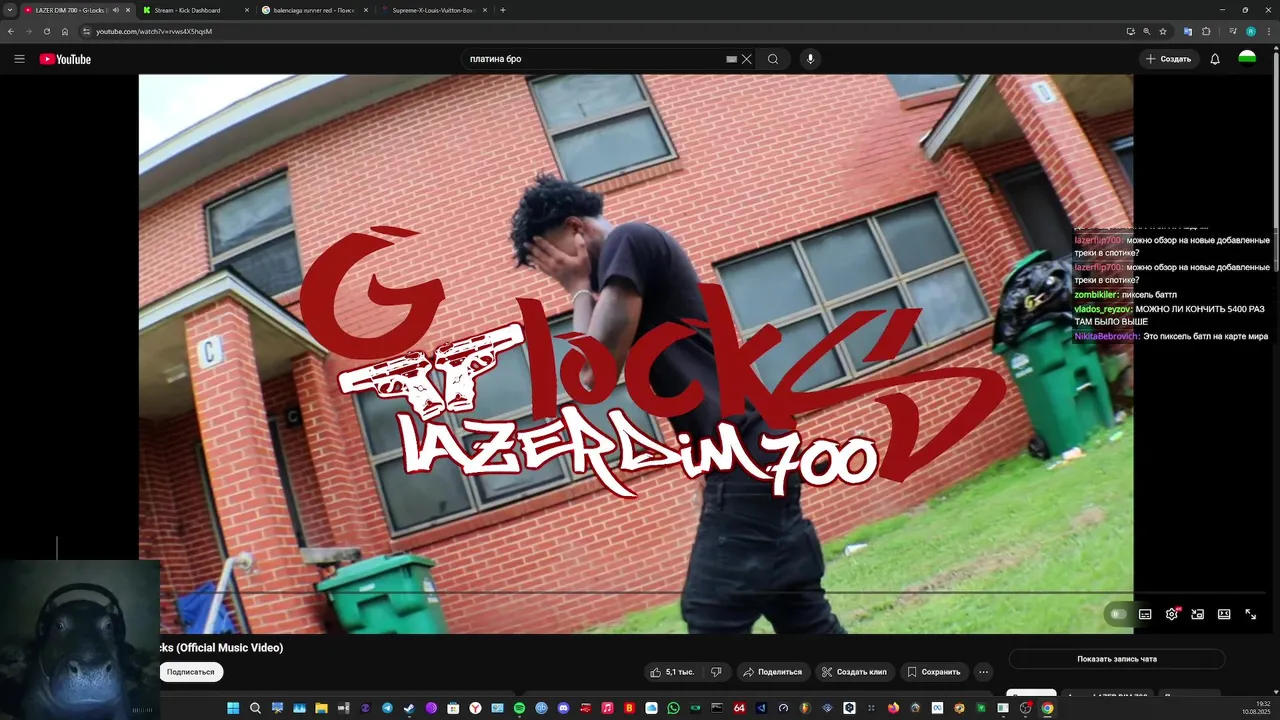The height and width of the screenshot is (720, 1280).
Task: Open the on-screen keyboard in search box
Action: coord(731,59)
